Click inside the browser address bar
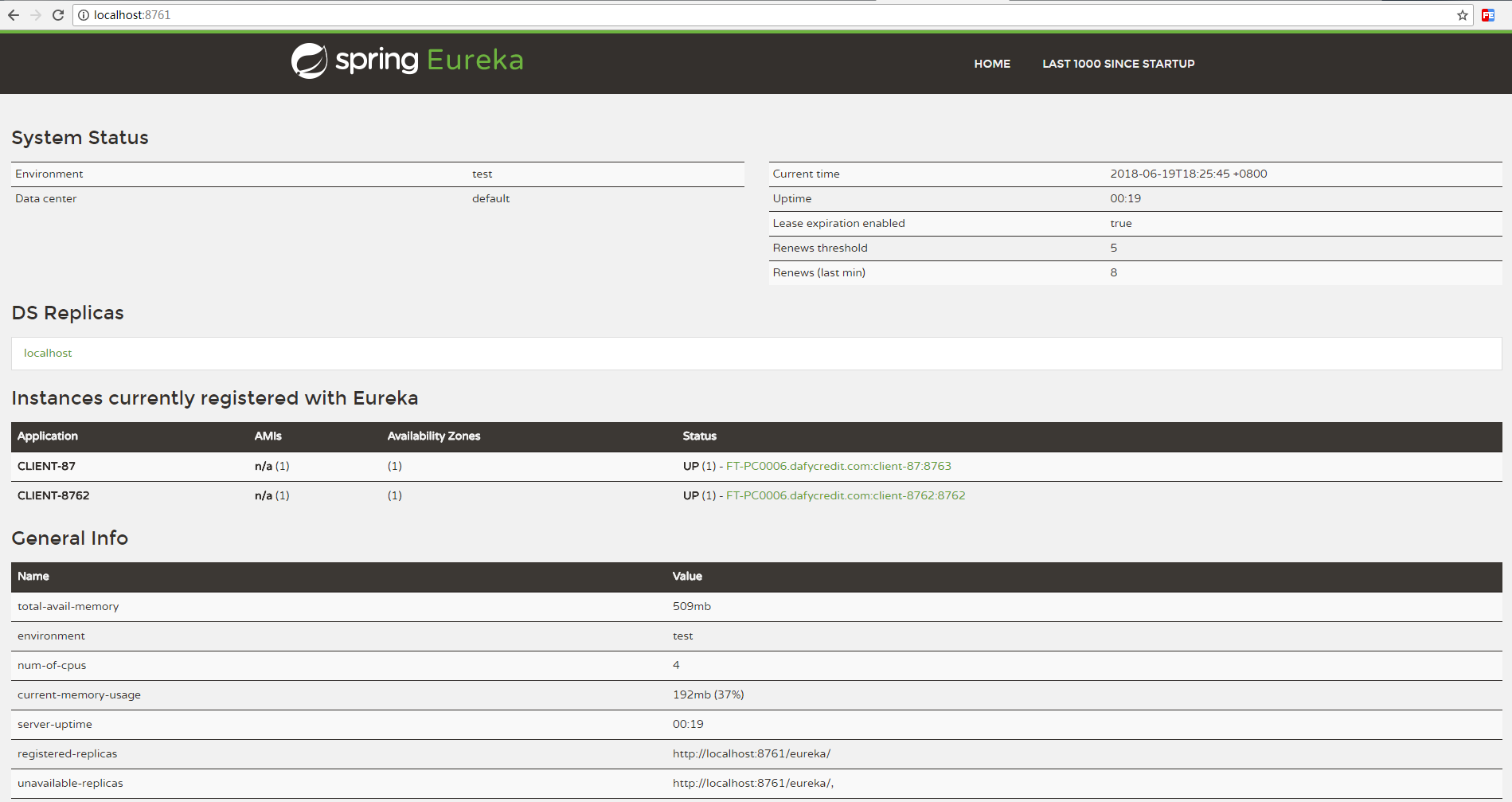 point(318,14)
